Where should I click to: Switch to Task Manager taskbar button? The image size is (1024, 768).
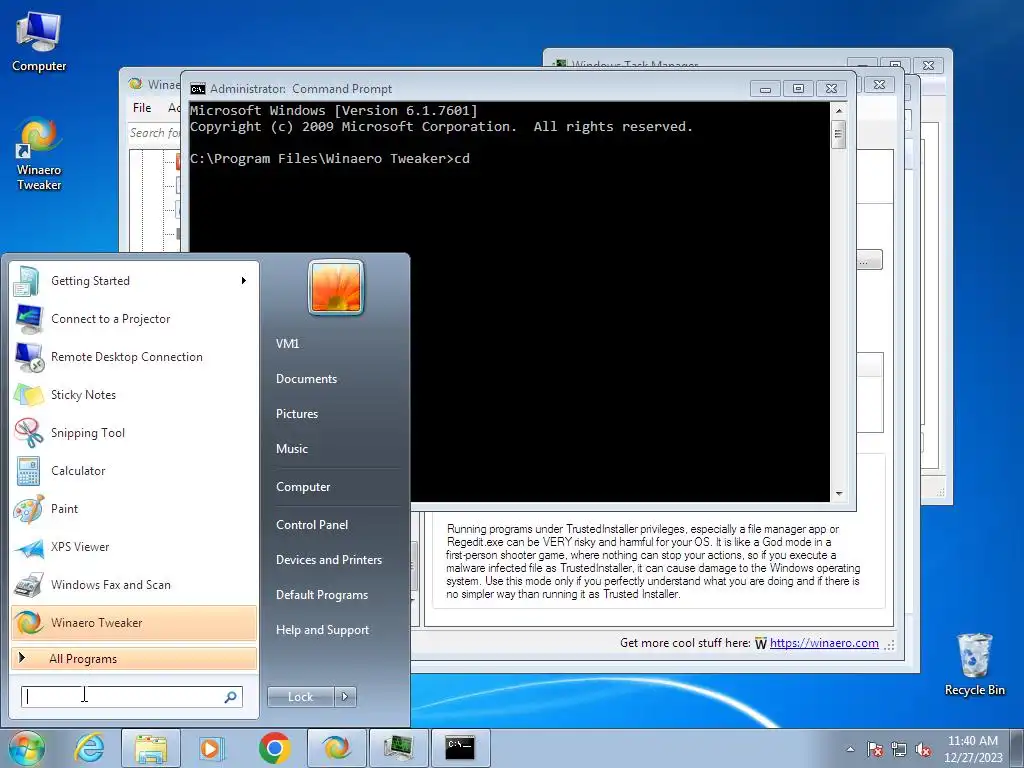[x=398, y=748]
